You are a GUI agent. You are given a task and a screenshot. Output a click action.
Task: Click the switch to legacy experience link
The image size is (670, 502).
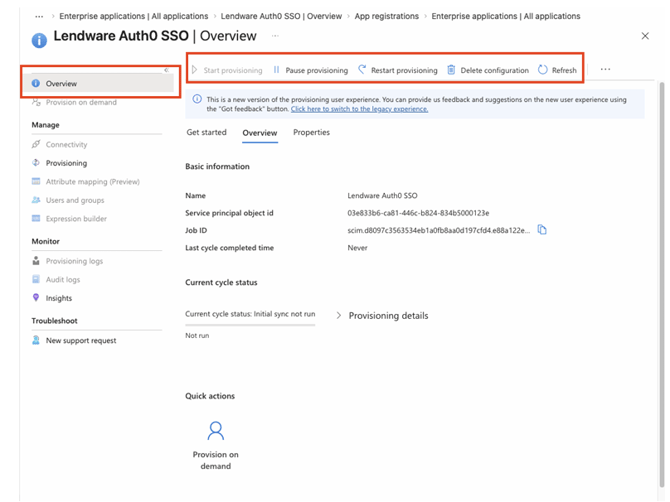[x=359, y=109]
